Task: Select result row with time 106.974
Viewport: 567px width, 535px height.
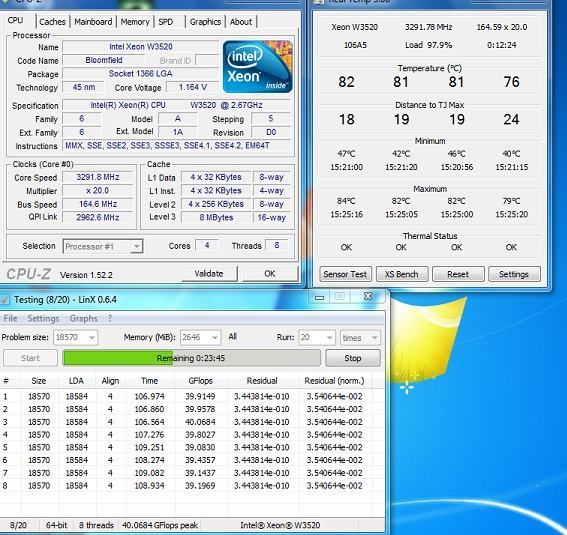Action: click(186, 397)
